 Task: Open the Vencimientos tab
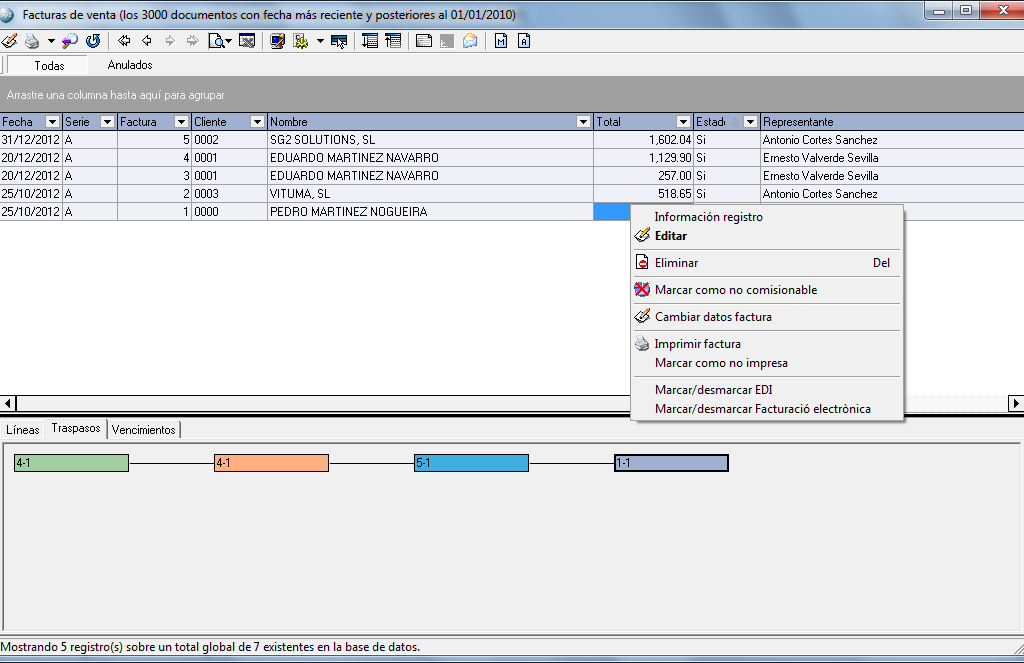point(144,429)
